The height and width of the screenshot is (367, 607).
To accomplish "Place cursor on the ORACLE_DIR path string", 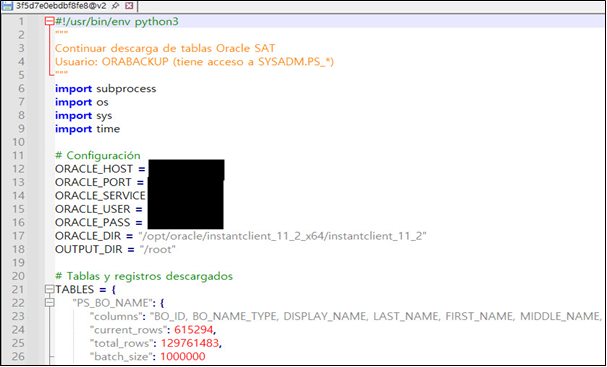I will pyautogui.click(x=283, y=236).
